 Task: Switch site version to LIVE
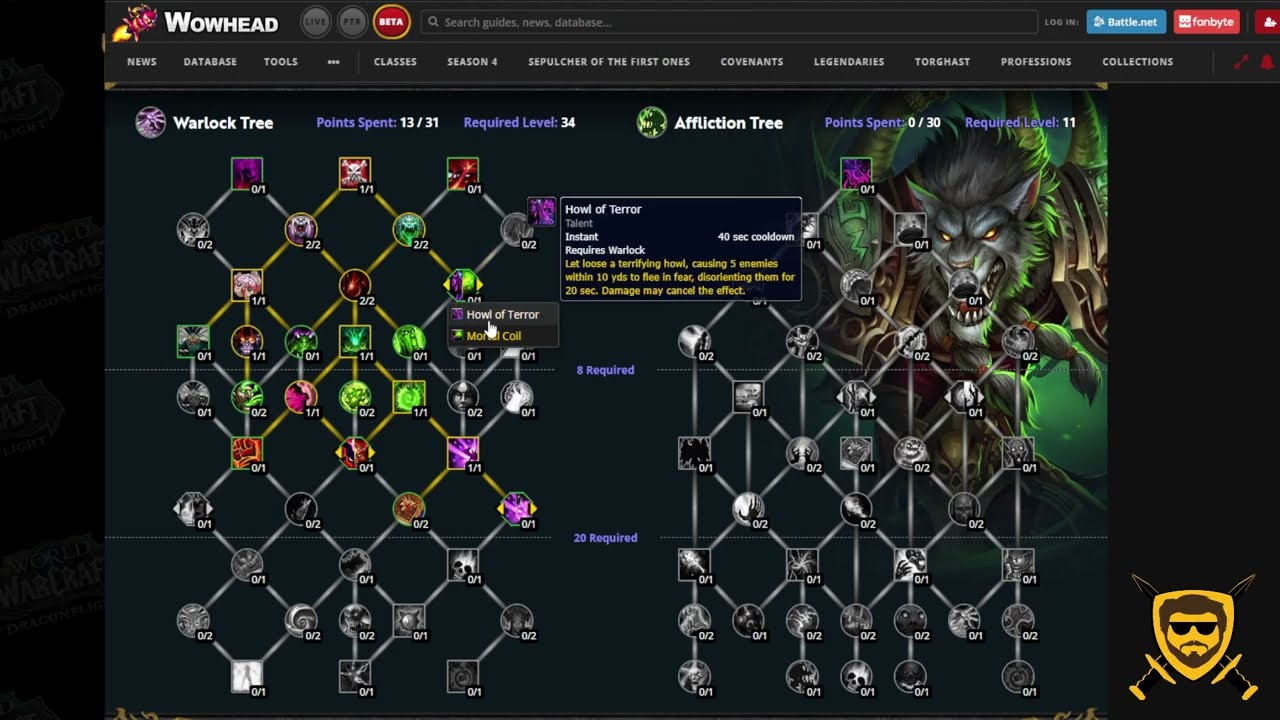tap(316, 21)
